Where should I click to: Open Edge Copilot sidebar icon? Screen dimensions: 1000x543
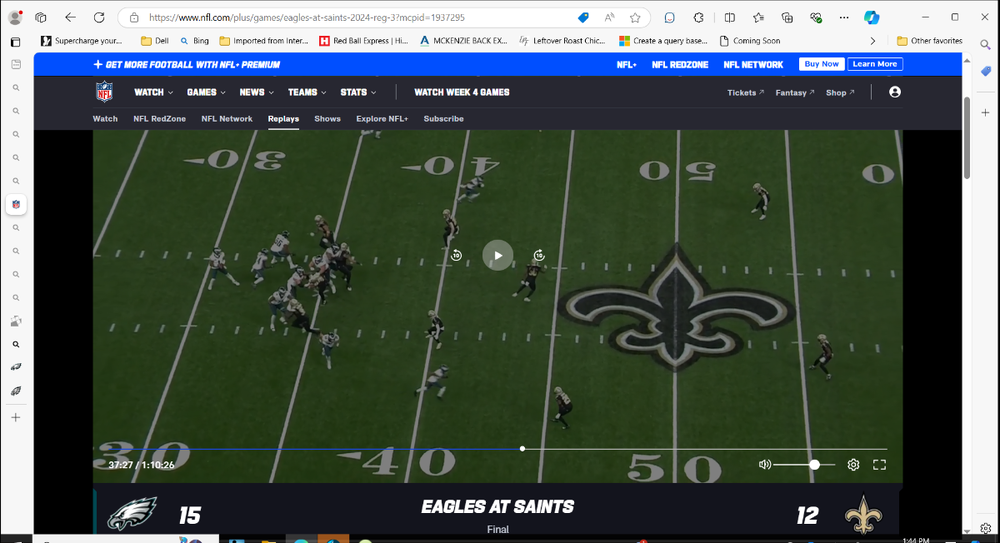(871, 17)
